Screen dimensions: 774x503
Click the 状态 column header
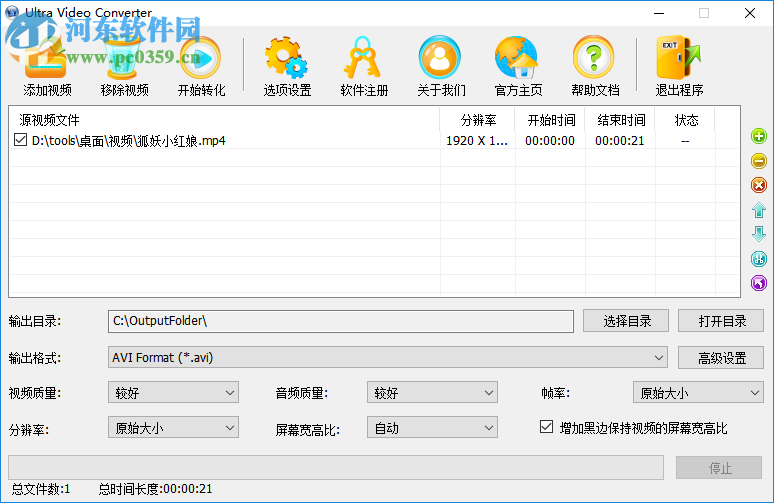tap(685, 120)
